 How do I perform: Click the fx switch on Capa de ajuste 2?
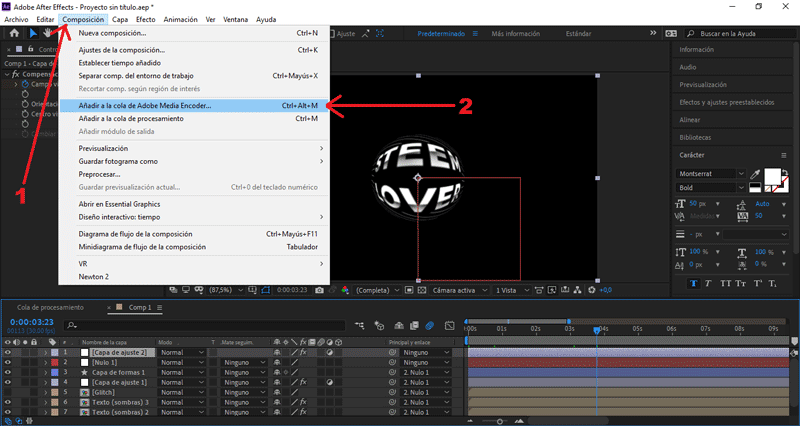[303, 353]
